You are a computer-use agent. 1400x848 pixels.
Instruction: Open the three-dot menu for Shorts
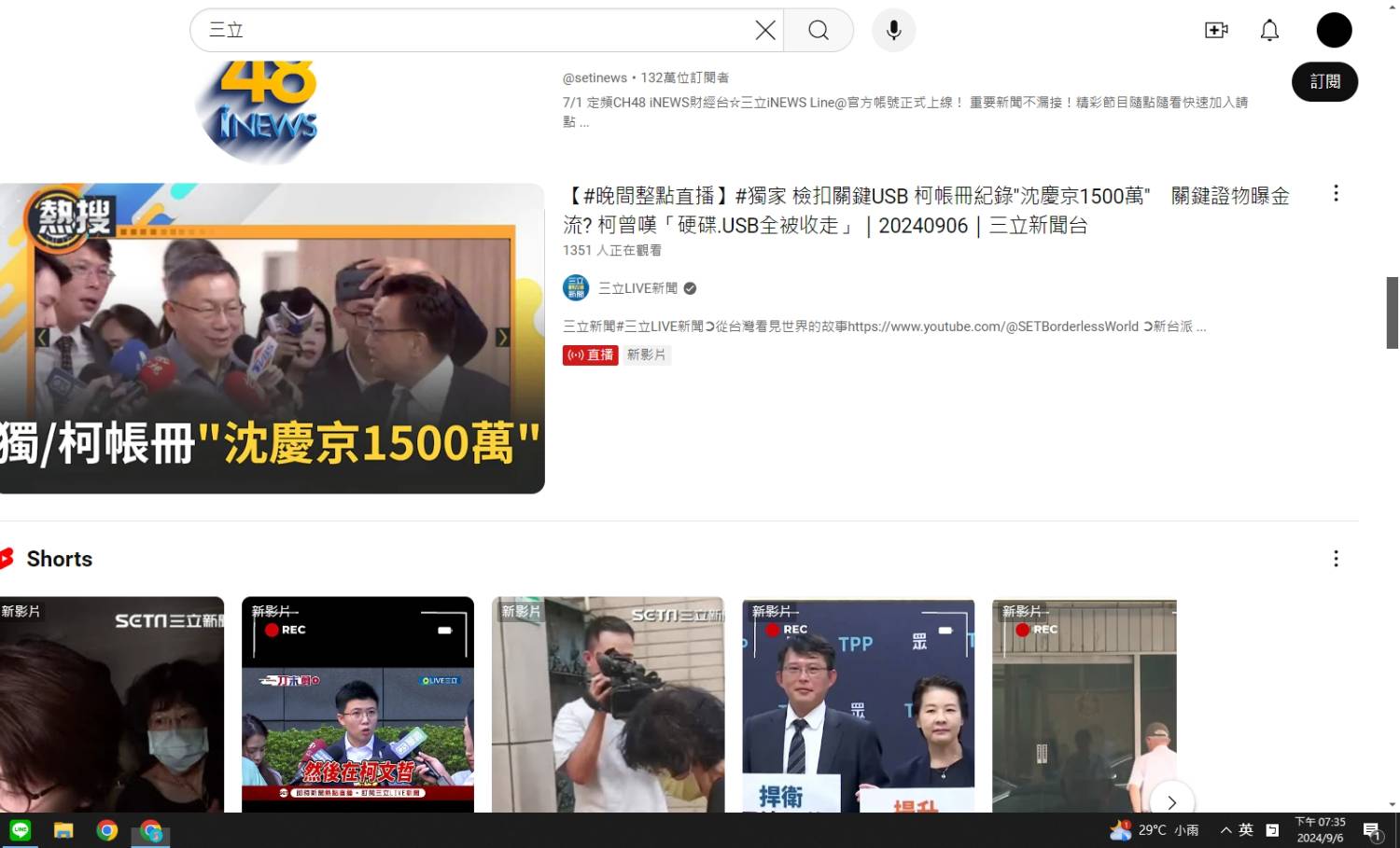pyautogui.click(x=1336, y=559)
